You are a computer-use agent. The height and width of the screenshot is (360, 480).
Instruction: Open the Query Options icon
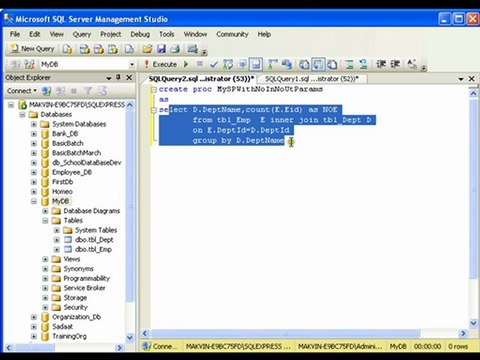pos(242,64)
